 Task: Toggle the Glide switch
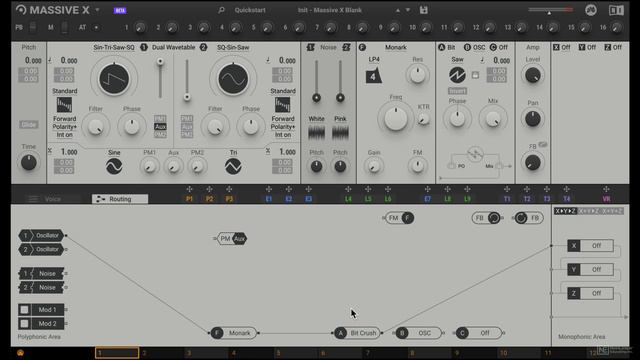pos(29,124)
